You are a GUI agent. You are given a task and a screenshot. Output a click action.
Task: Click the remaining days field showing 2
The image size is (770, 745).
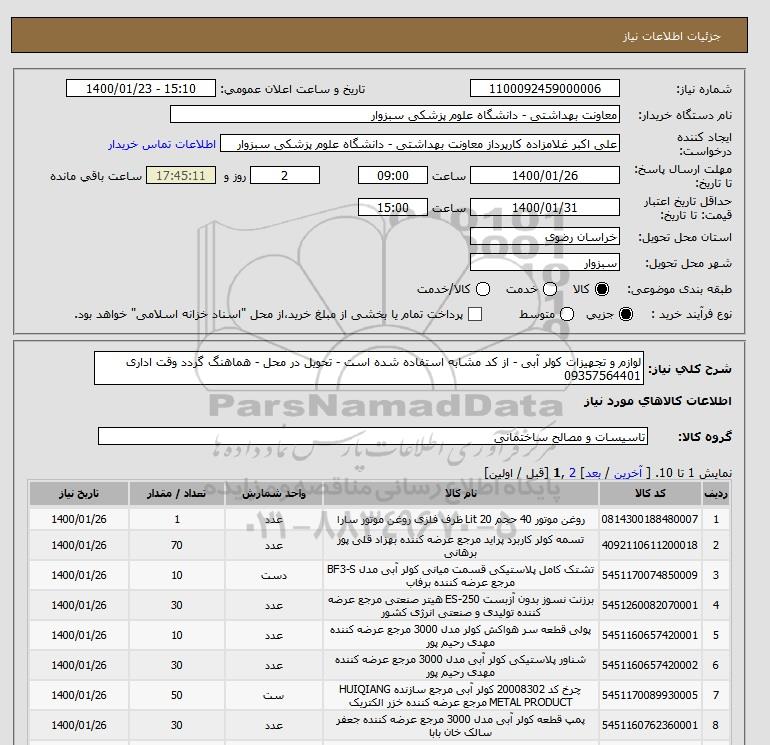285,175
